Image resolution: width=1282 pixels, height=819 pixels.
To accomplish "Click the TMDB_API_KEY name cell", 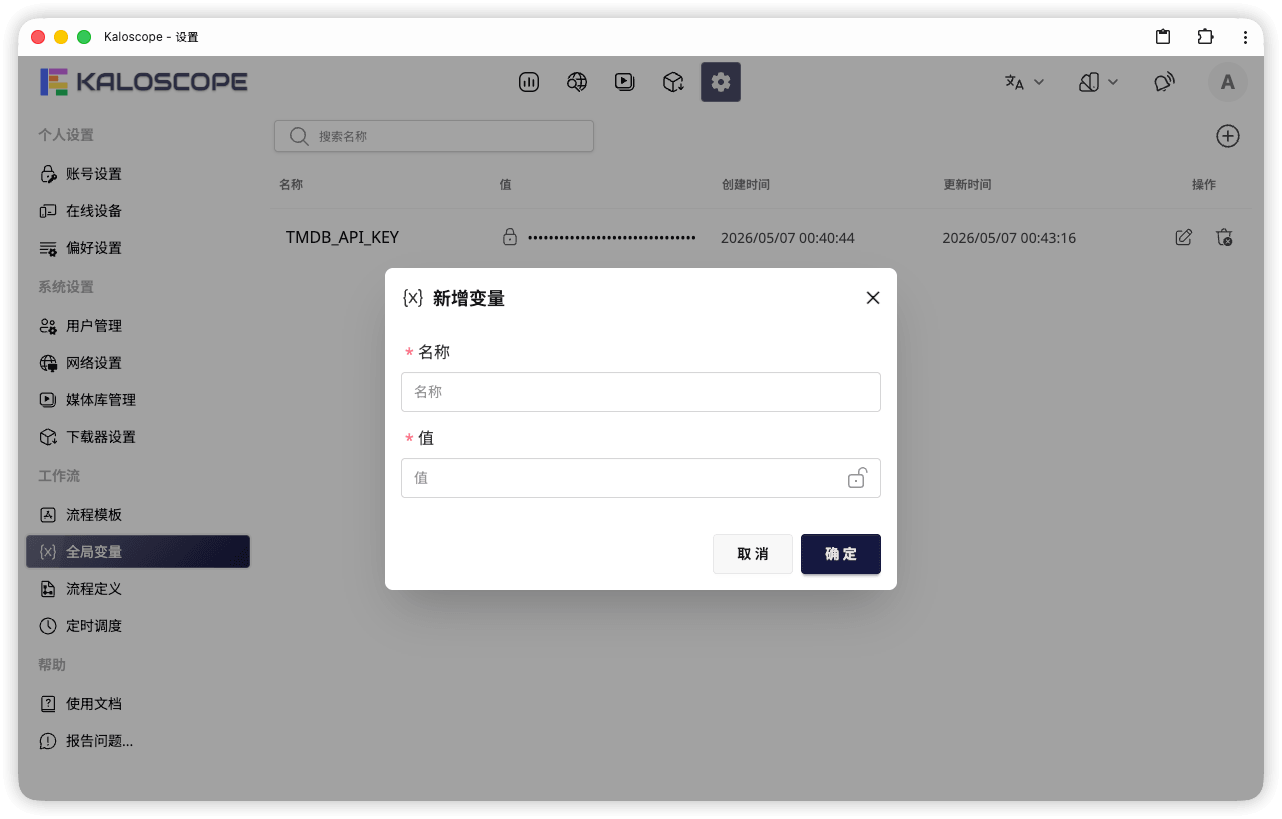I will click(342, 238).
